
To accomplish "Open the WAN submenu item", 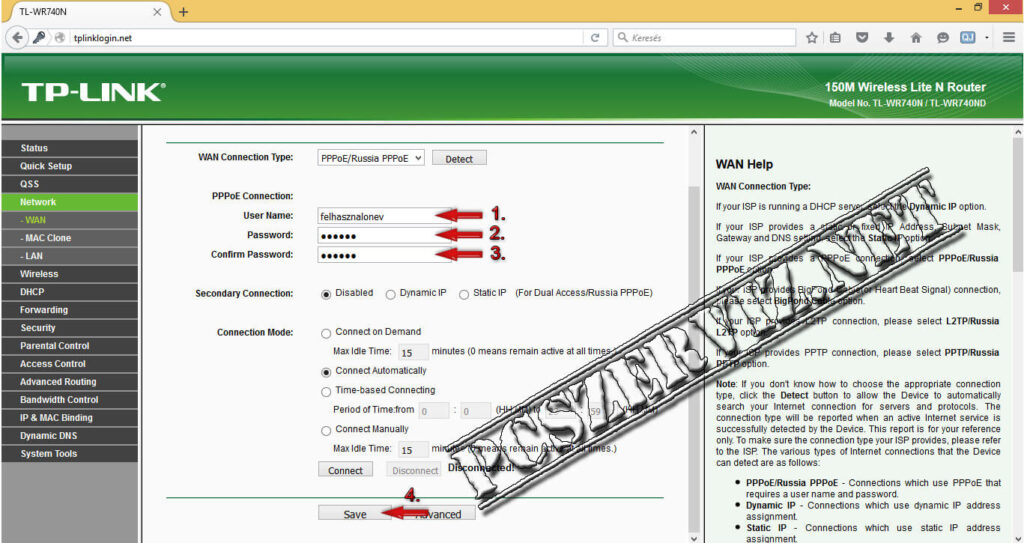I will point(70,220).
